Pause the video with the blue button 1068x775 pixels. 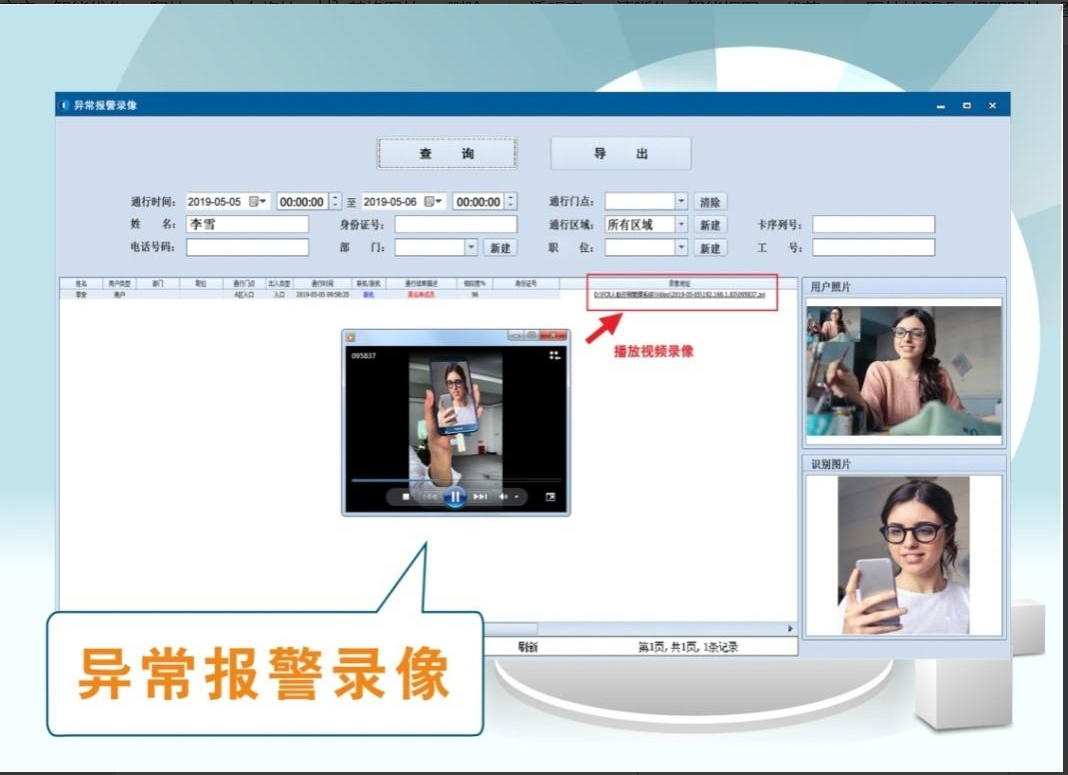pos(455,496)
